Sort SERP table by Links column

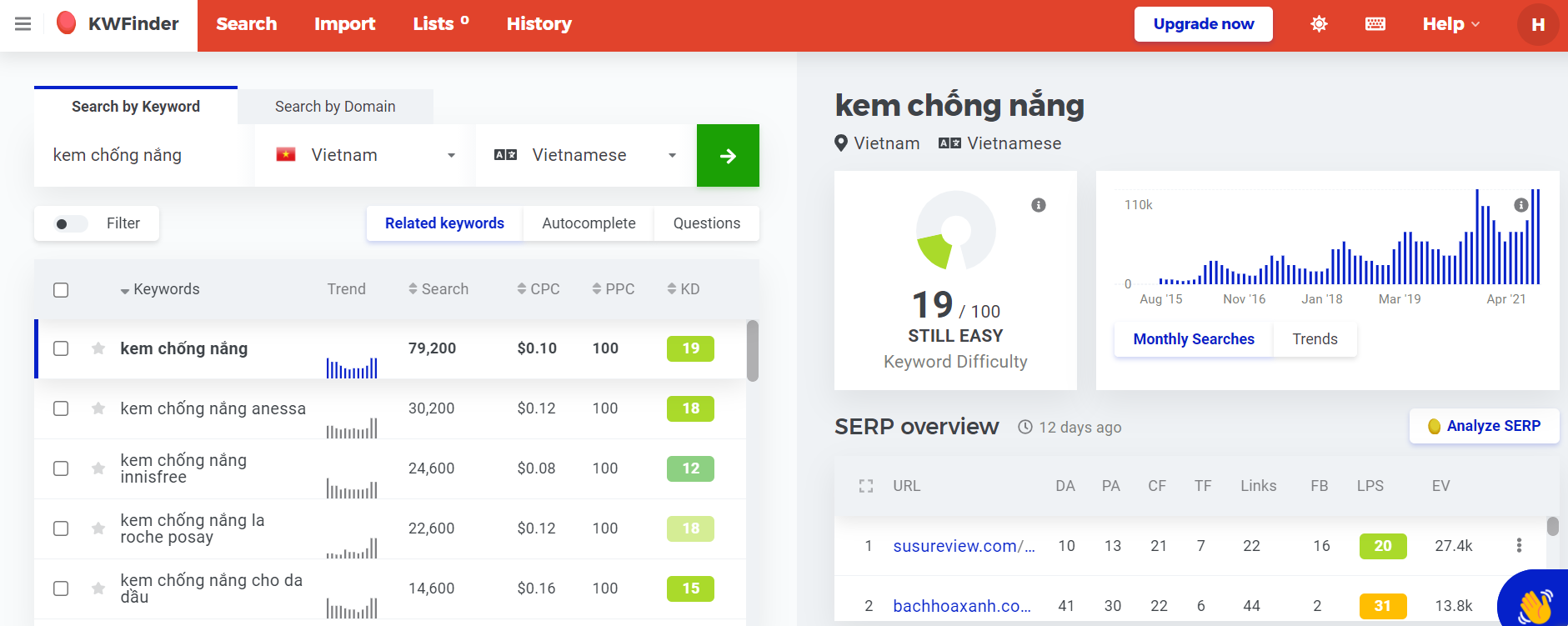pyautogui.click(x=1258, y=486)
